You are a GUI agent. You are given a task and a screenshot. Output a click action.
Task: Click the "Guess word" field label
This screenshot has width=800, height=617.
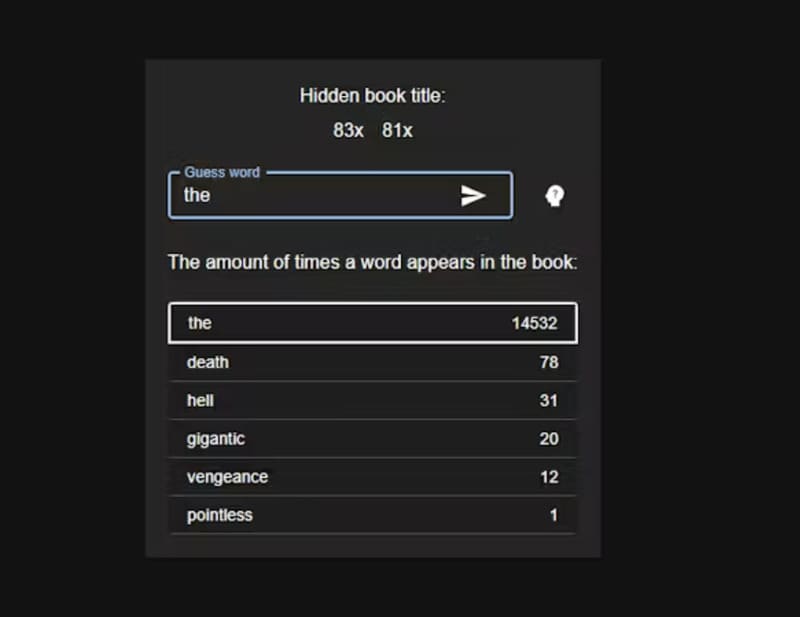[x=222, y=172]
